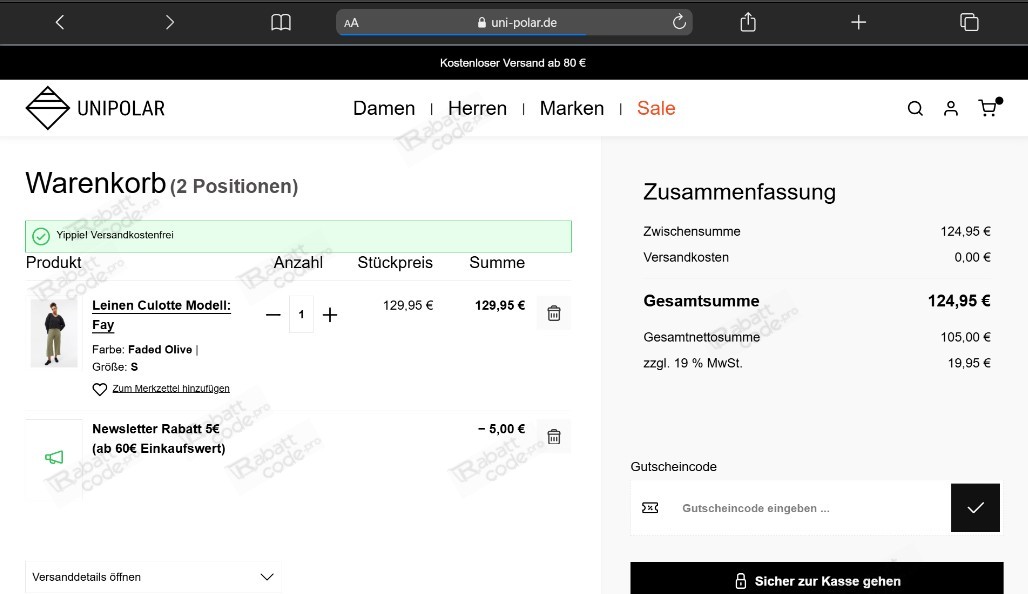The image size is (1028, 594).
Task: Open a new tab with plus icon
Action: coord(858,22)
